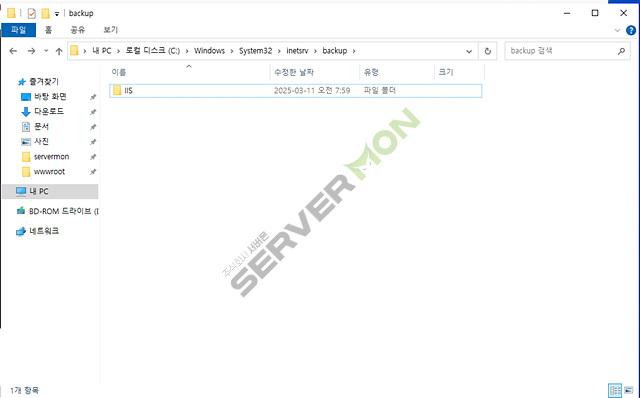Viewport: 640px width, 398px height.
Task: Refresh the current folder
Action: tap(487, 51)
